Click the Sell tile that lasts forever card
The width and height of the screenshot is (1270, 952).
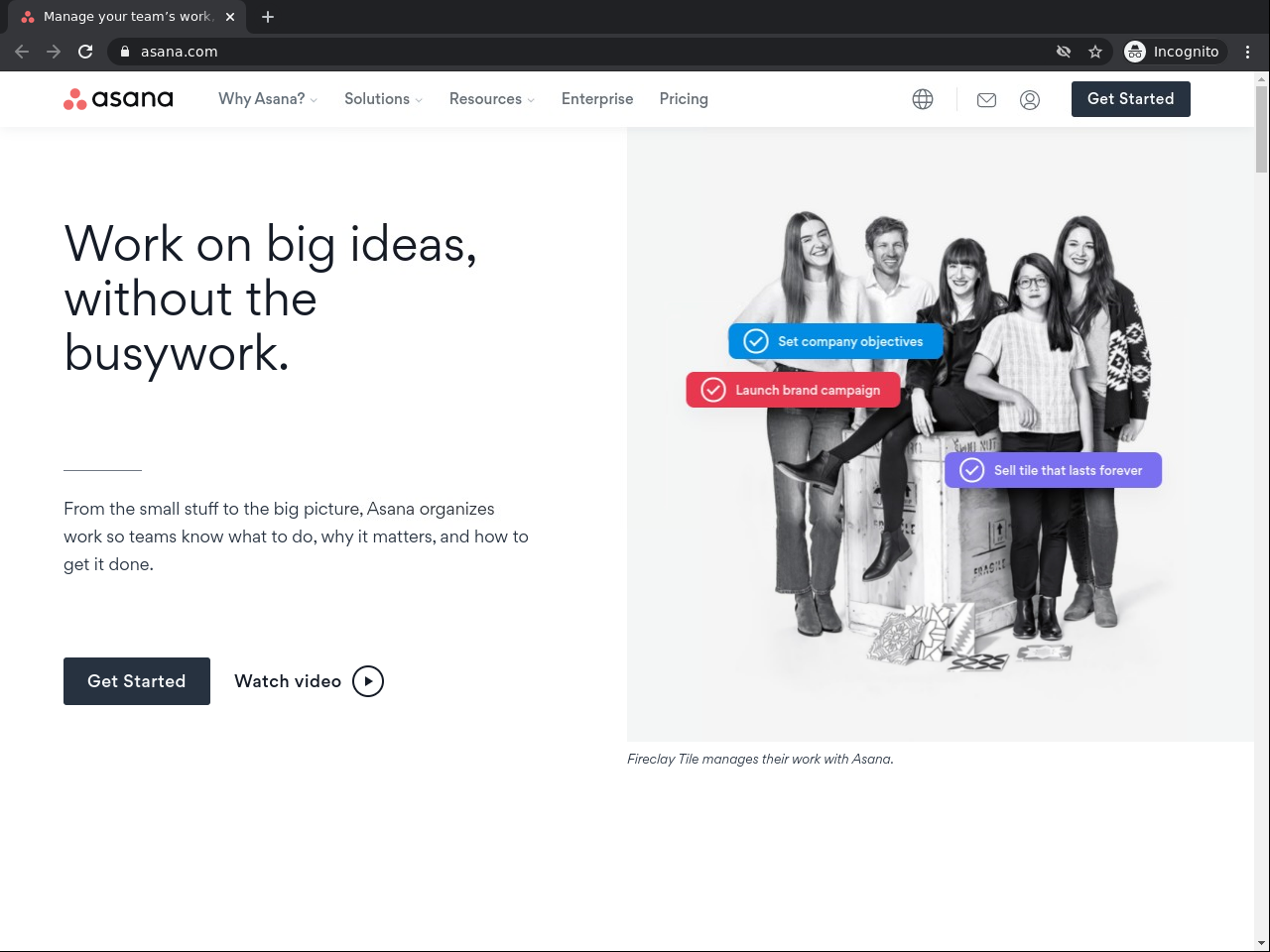[x=1053, y=470]
